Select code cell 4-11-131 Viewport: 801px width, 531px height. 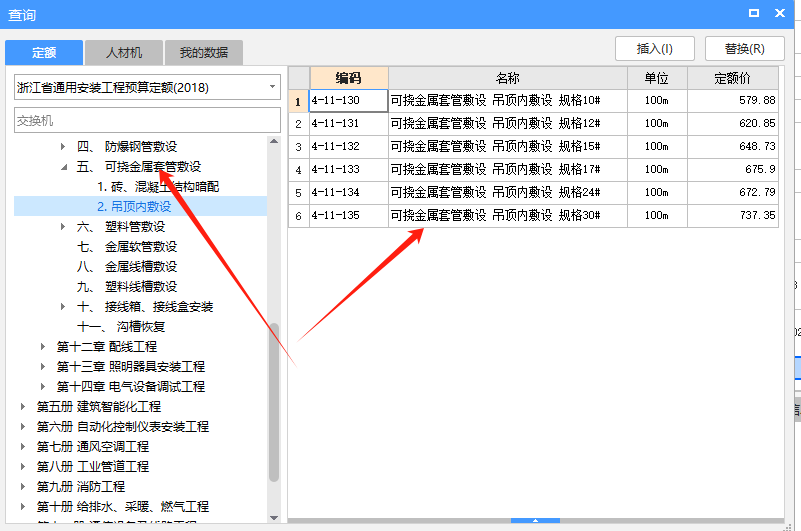point(349,124)
